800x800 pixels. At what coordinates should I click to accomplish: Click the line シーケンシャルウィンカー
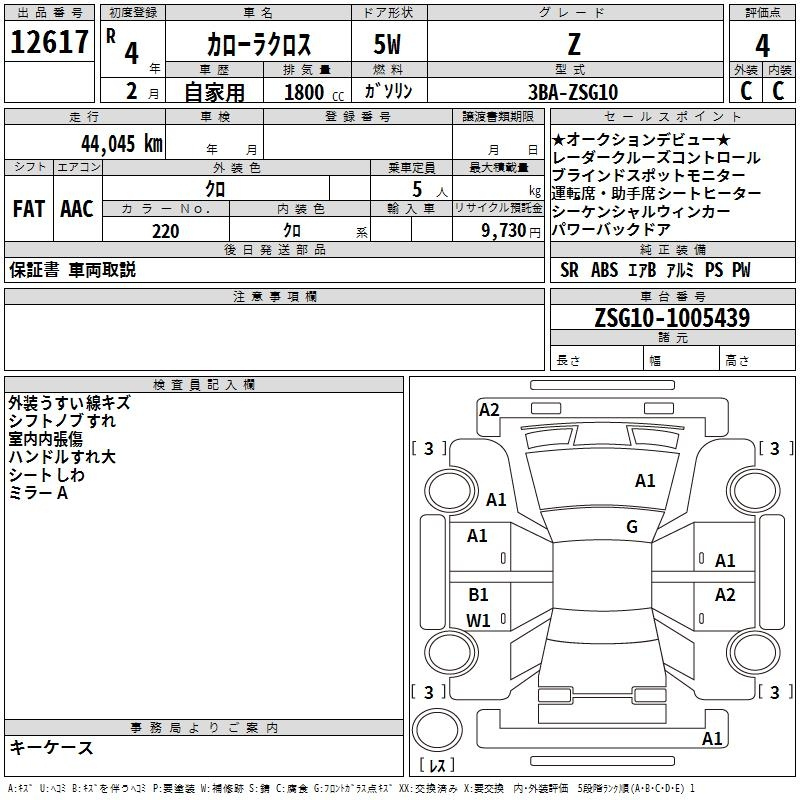[641, 211]
